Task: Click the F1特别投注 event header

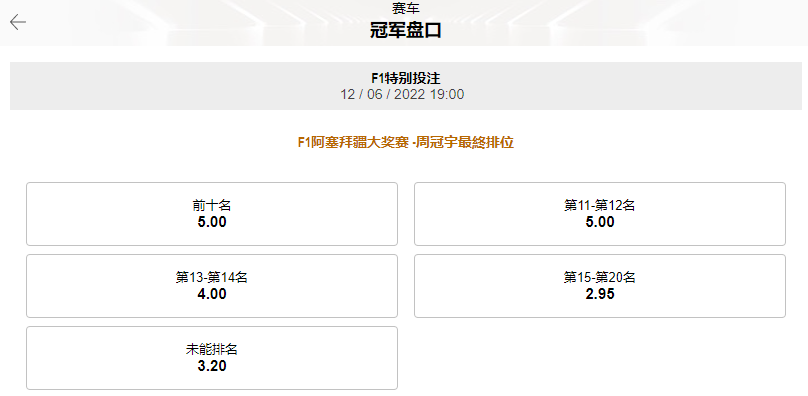Action: 406,78
